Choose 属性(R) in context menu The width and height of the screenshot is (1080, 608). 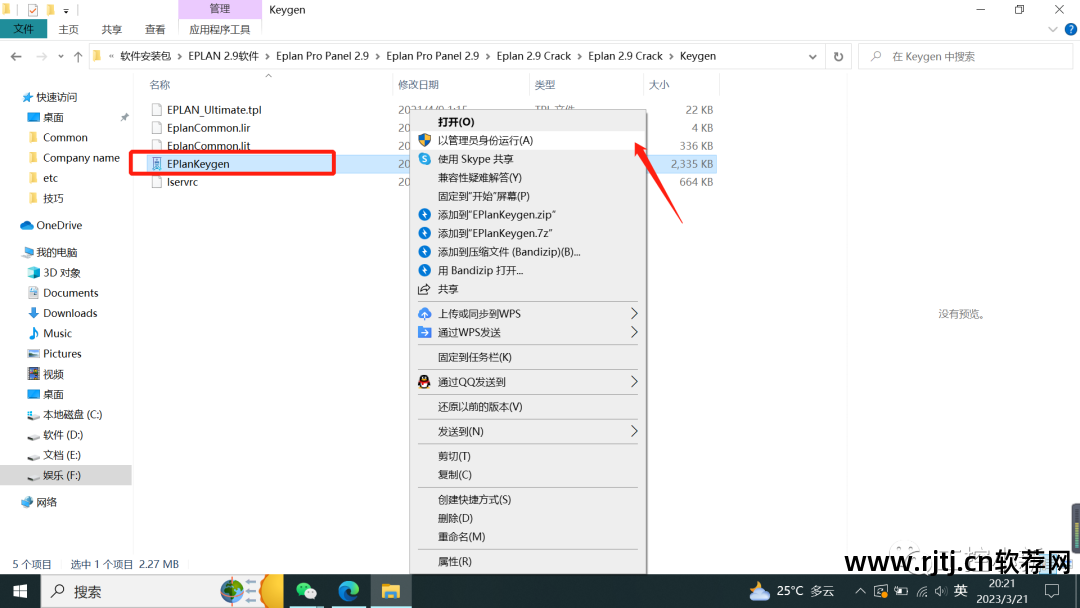(x=528, y=562)
